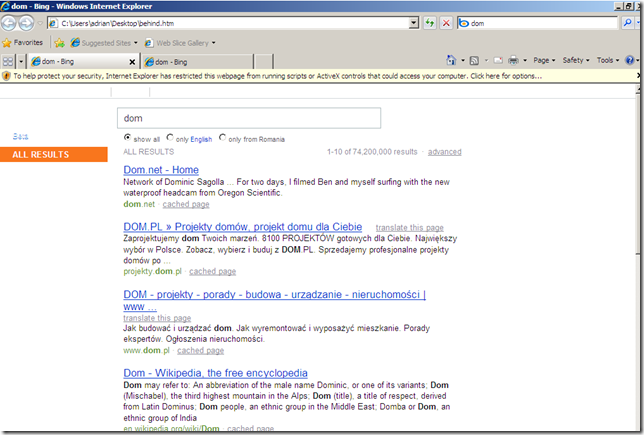Viewport: 644px width, 435px height.
Task: Click the green Refresh icon
Action: pos(430,23)
